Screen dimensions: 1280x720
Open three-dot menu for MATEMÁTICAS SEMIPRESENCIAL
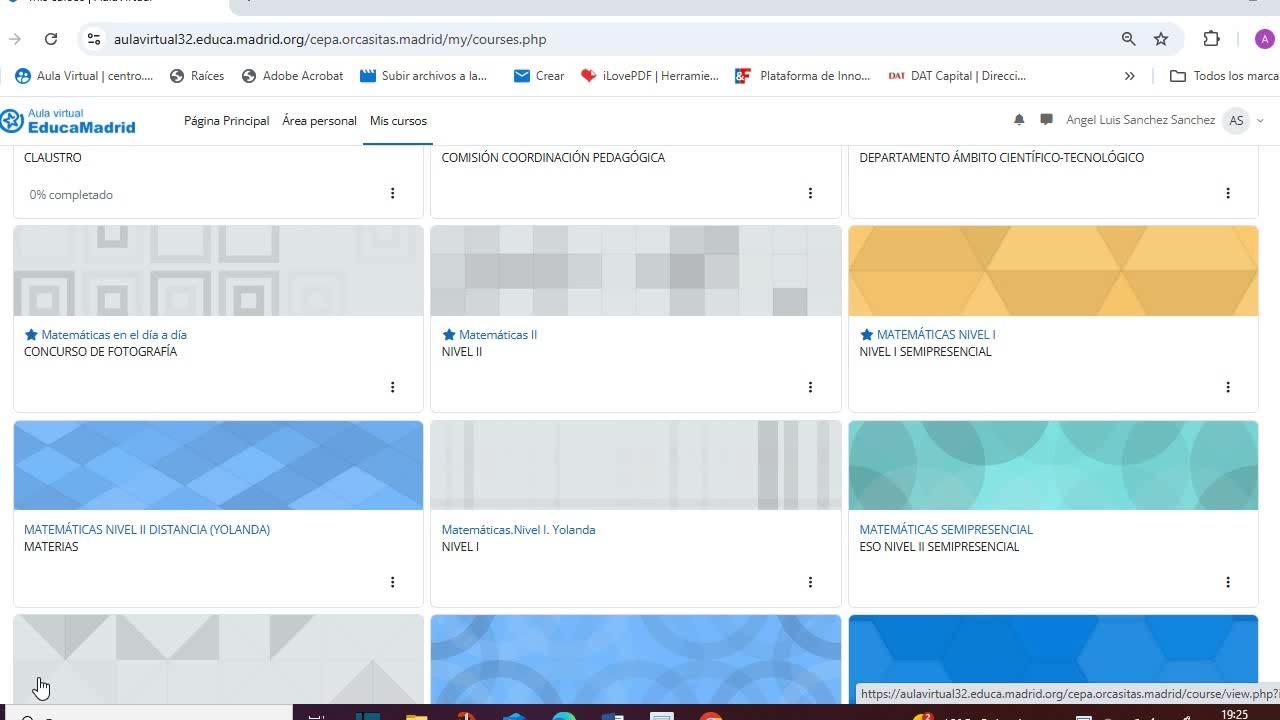(1228, 582)
